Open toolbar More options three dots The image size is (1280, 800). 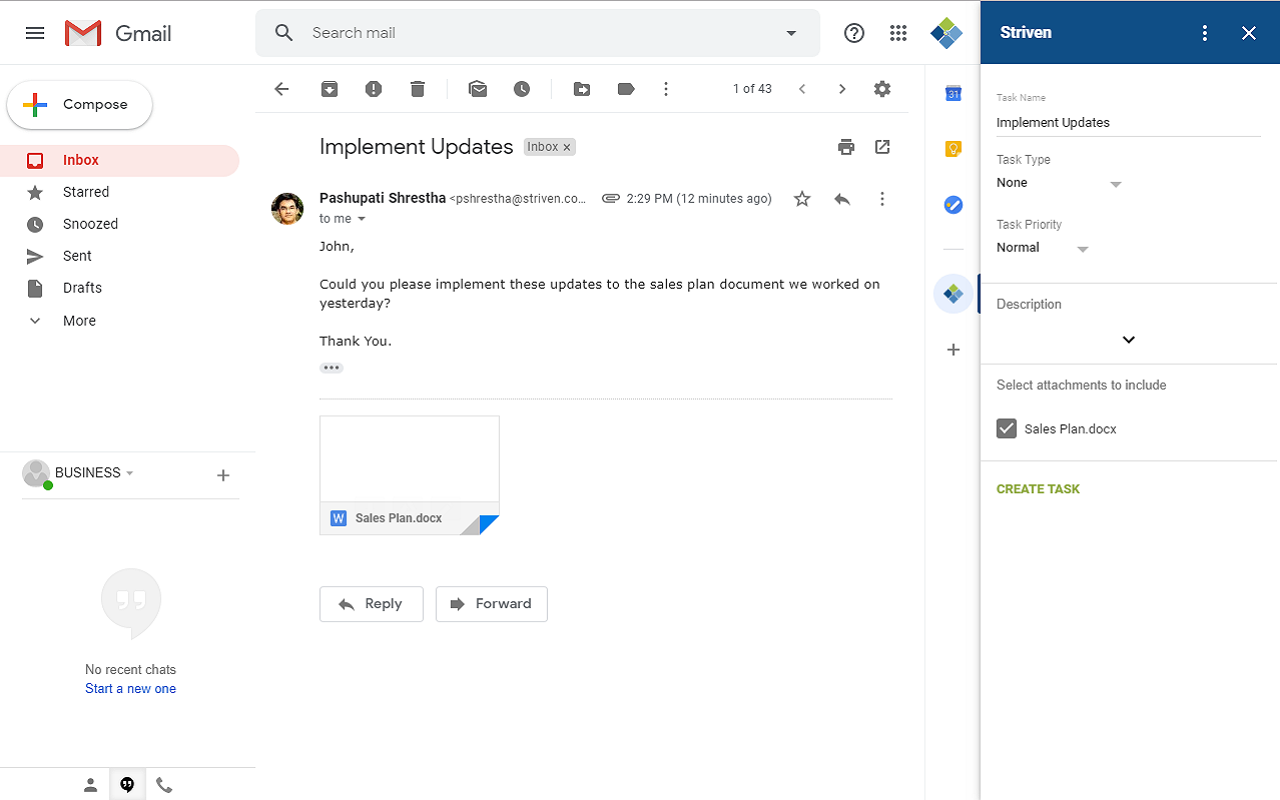666,89
